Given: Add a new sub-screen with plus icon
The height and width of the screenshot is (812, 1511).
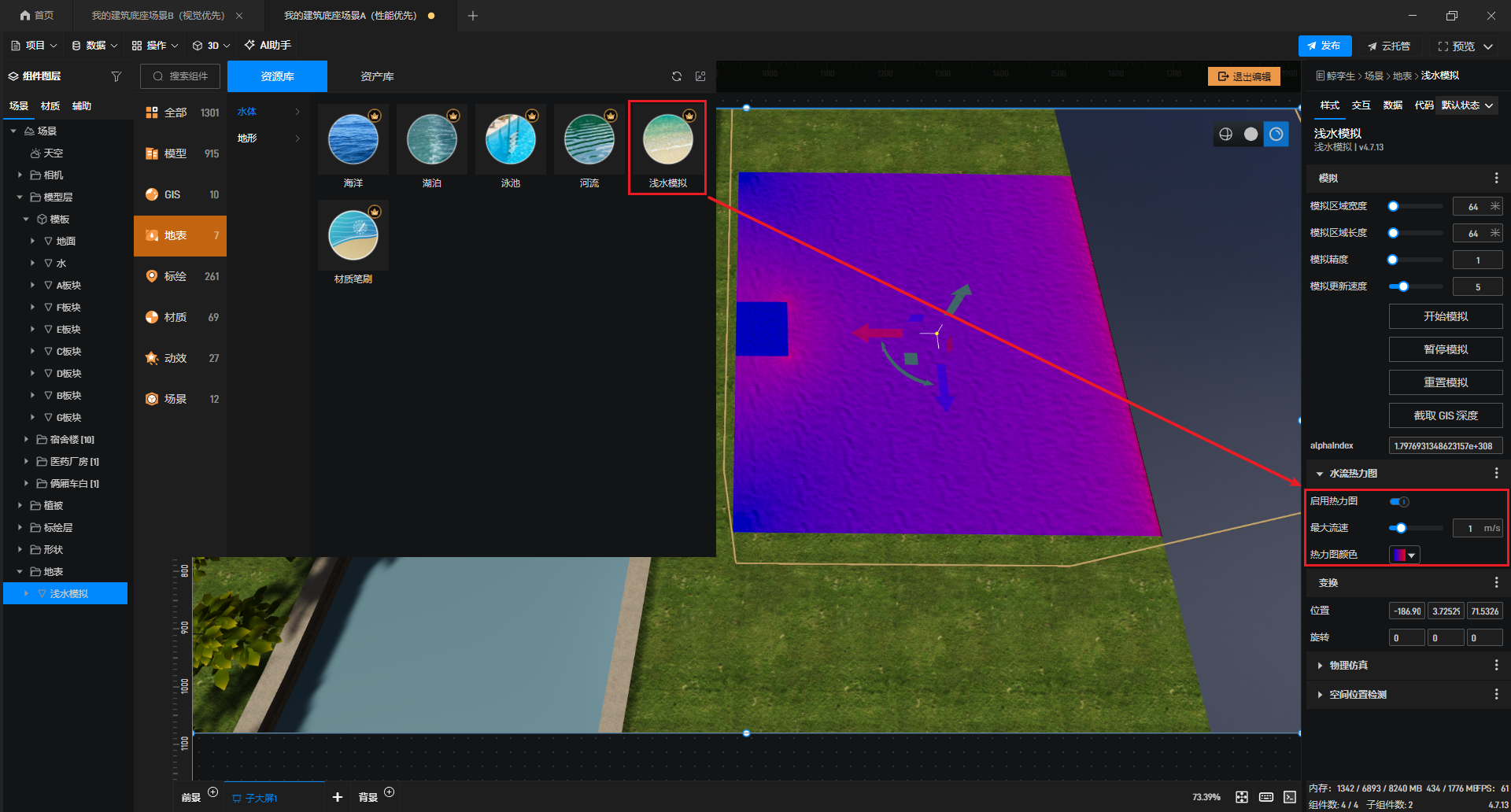Looking at the screenshot, I should (x=338, y=797).
